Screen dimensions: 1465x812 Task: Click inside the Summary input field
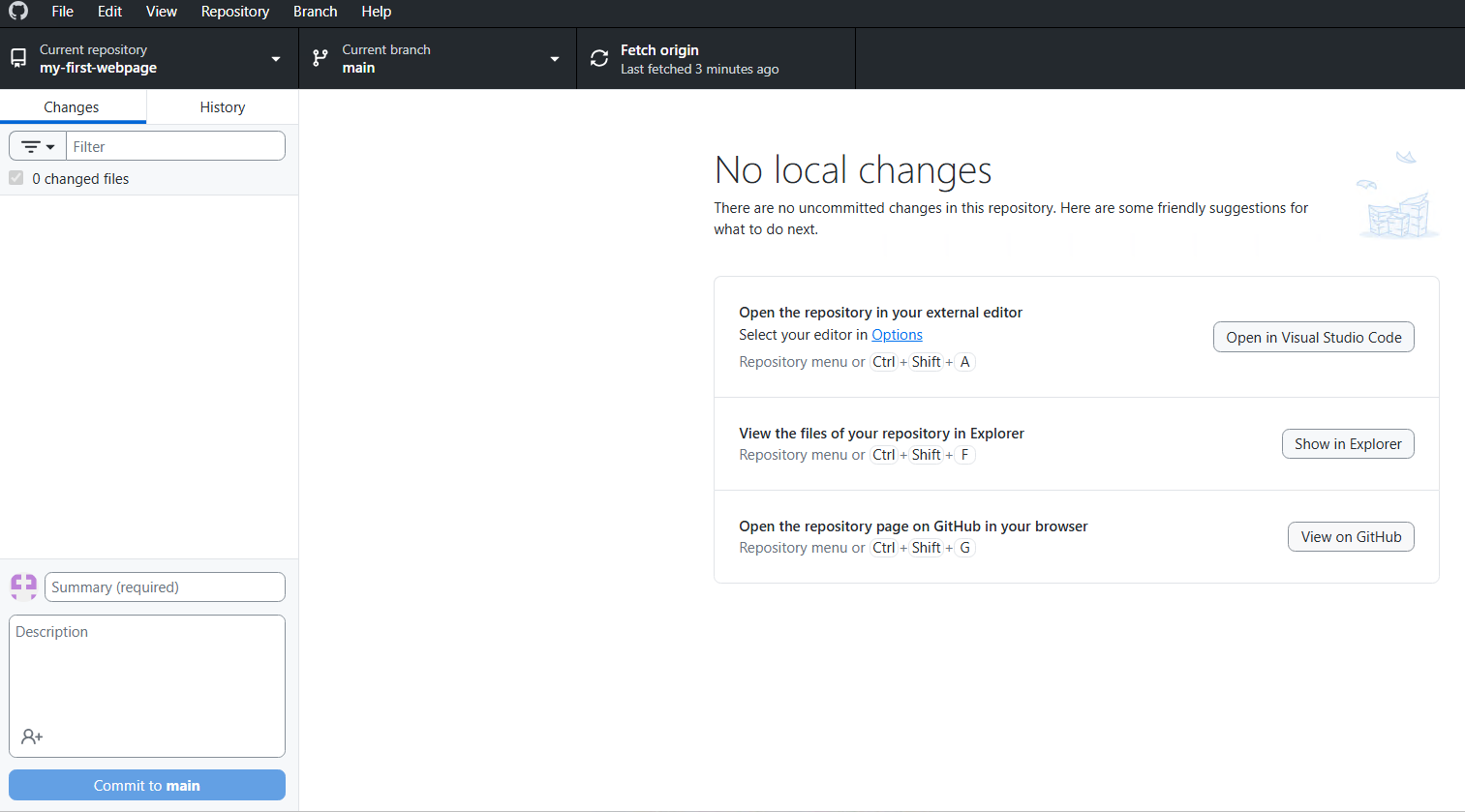(165, 586)
